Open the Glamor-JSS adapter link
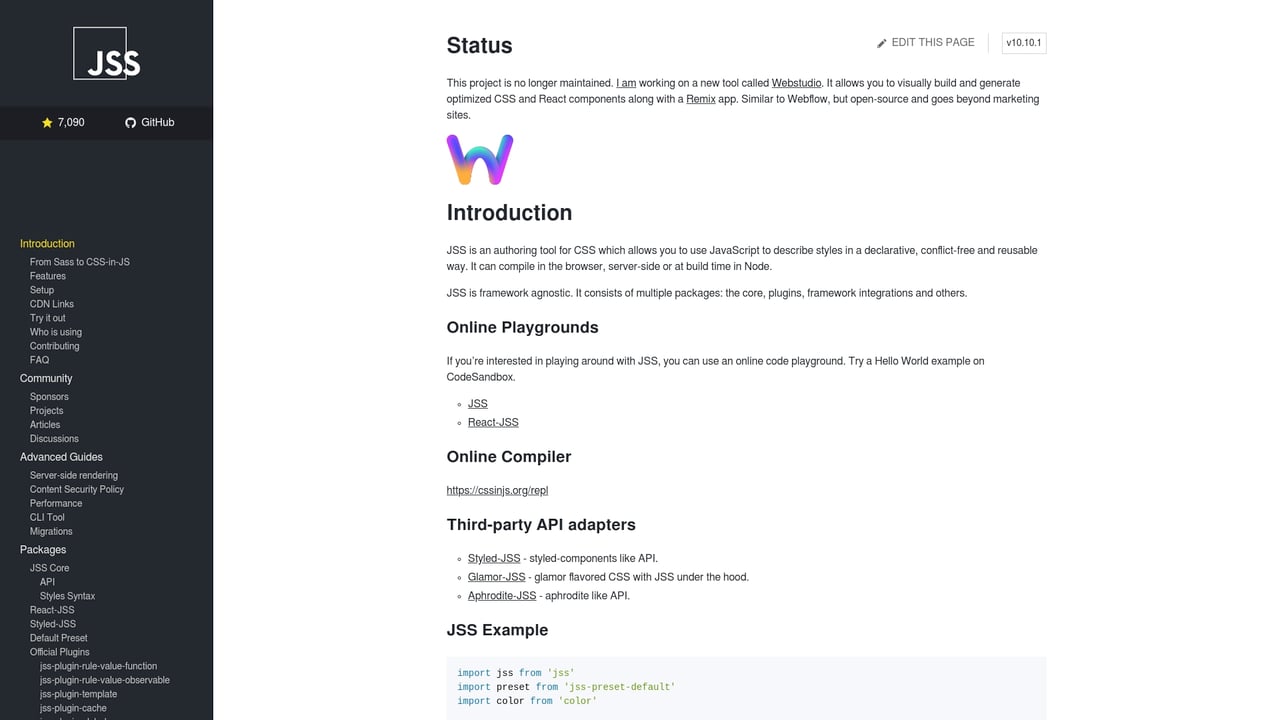This screenshot has width=1280, height=720. tap(496, 577)
